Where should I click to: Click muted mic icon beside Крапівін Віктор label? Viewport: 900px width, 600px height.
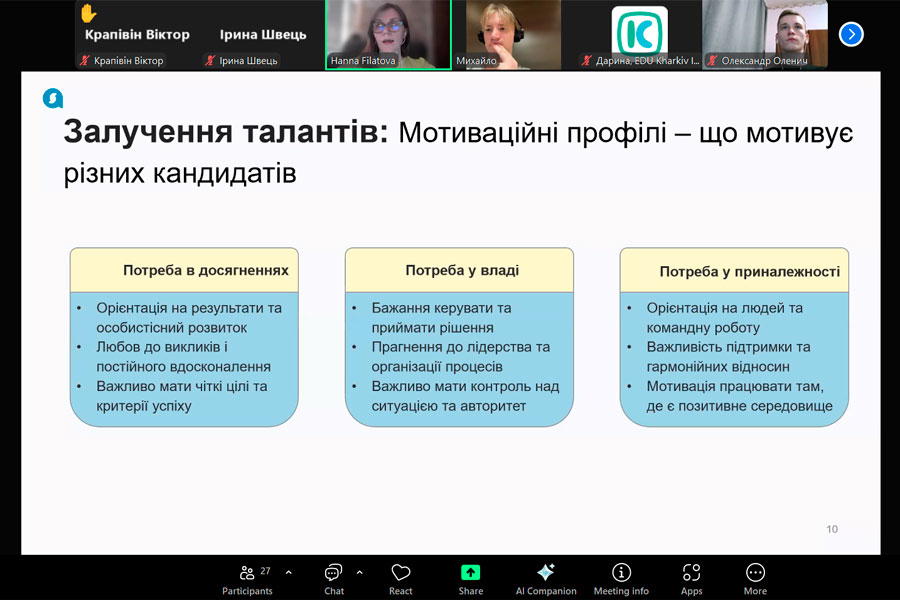point(85,61)
